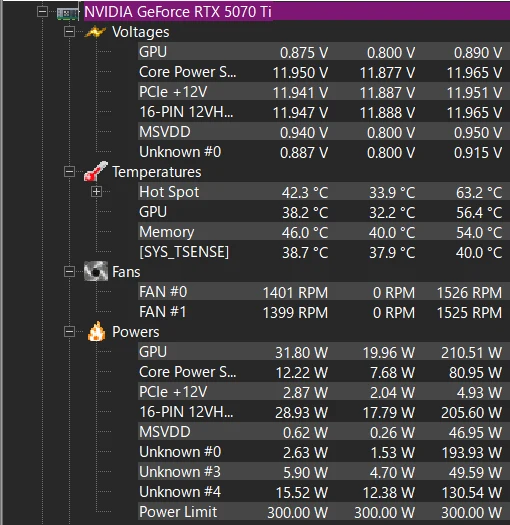
Task: Select the Powers category label
Action: pyautogui.click(x=136, y=332)
